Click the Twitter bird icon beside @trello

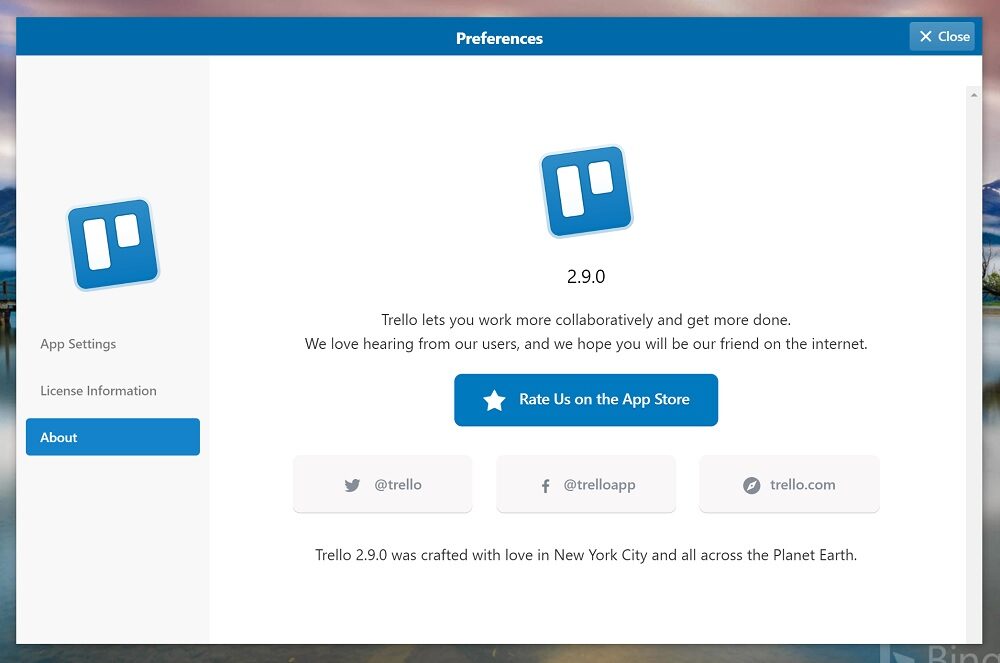352,485
